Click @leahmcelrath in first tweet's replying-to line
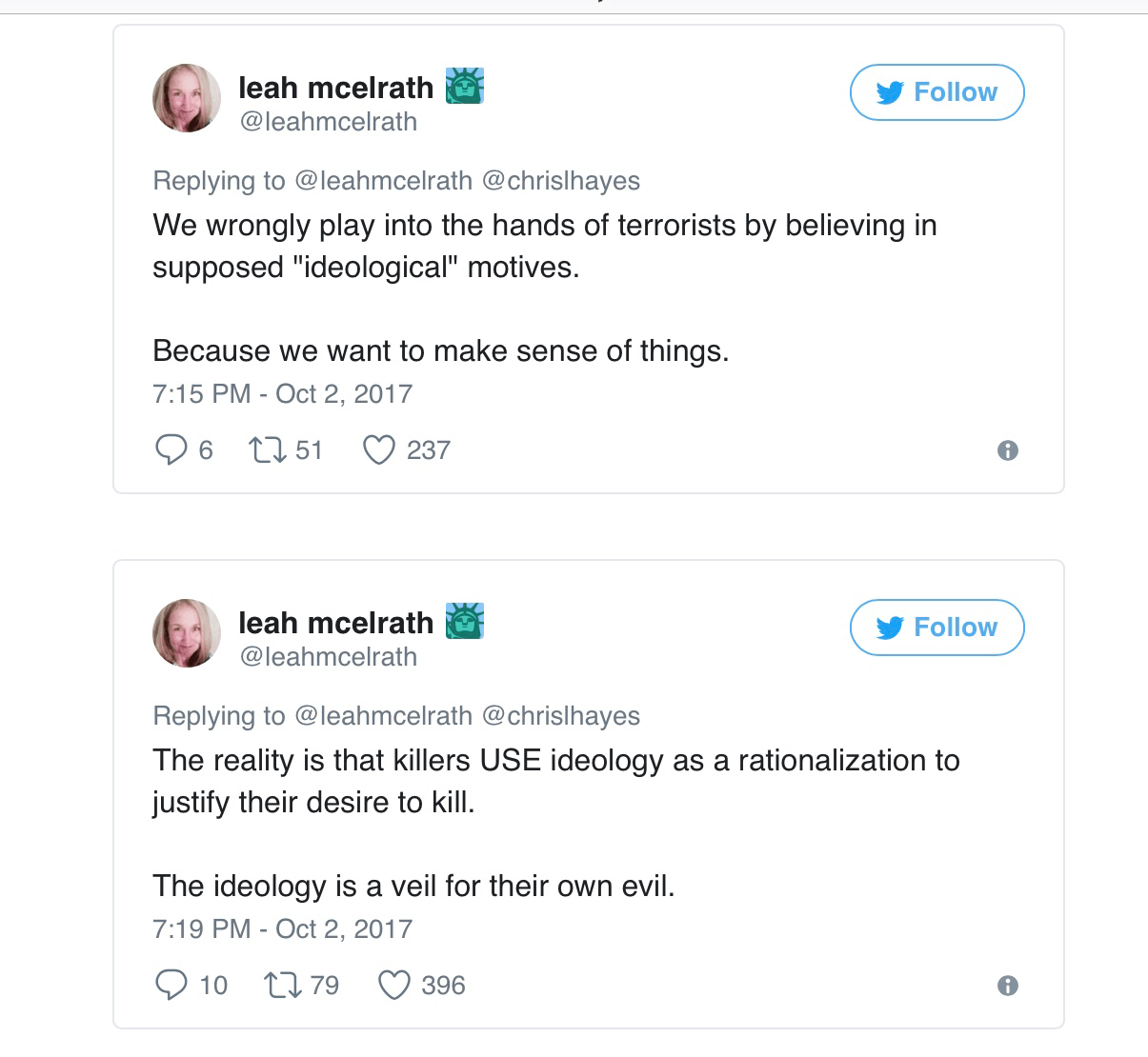1148x1057 pixels. [384, 180]
